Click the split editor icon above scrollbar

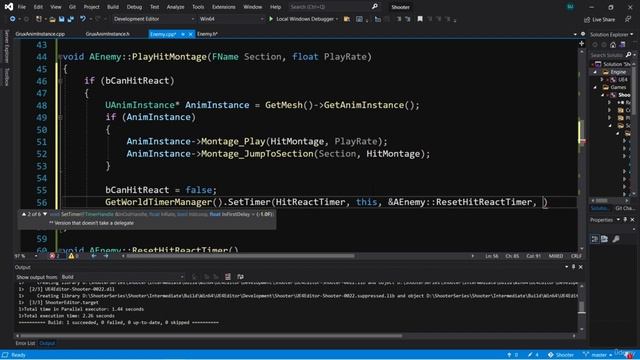point(581,43)
